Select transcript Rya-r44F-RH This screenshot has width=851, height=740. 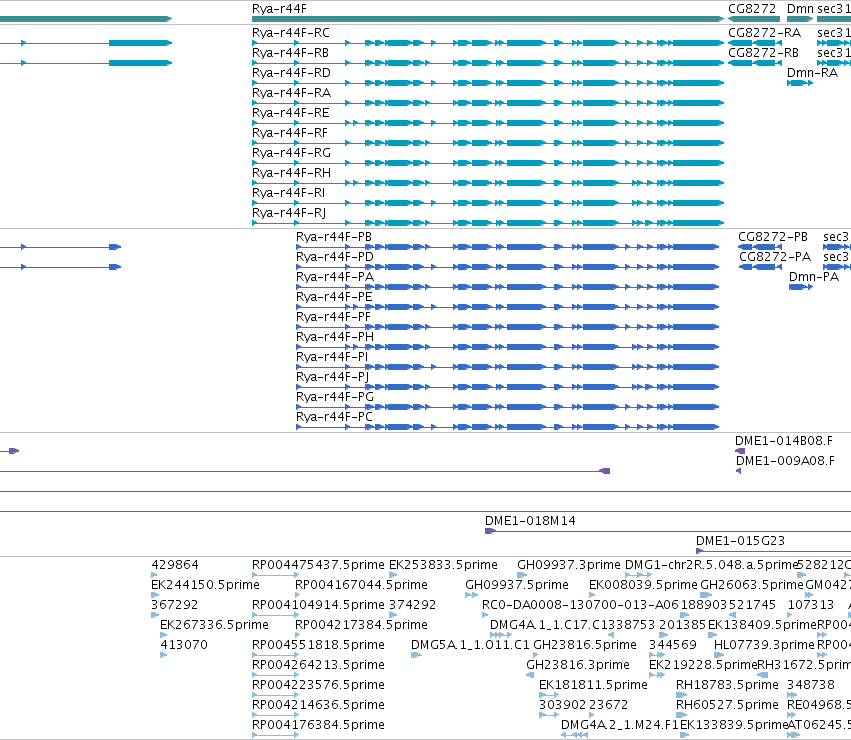[x=291, y=174]
